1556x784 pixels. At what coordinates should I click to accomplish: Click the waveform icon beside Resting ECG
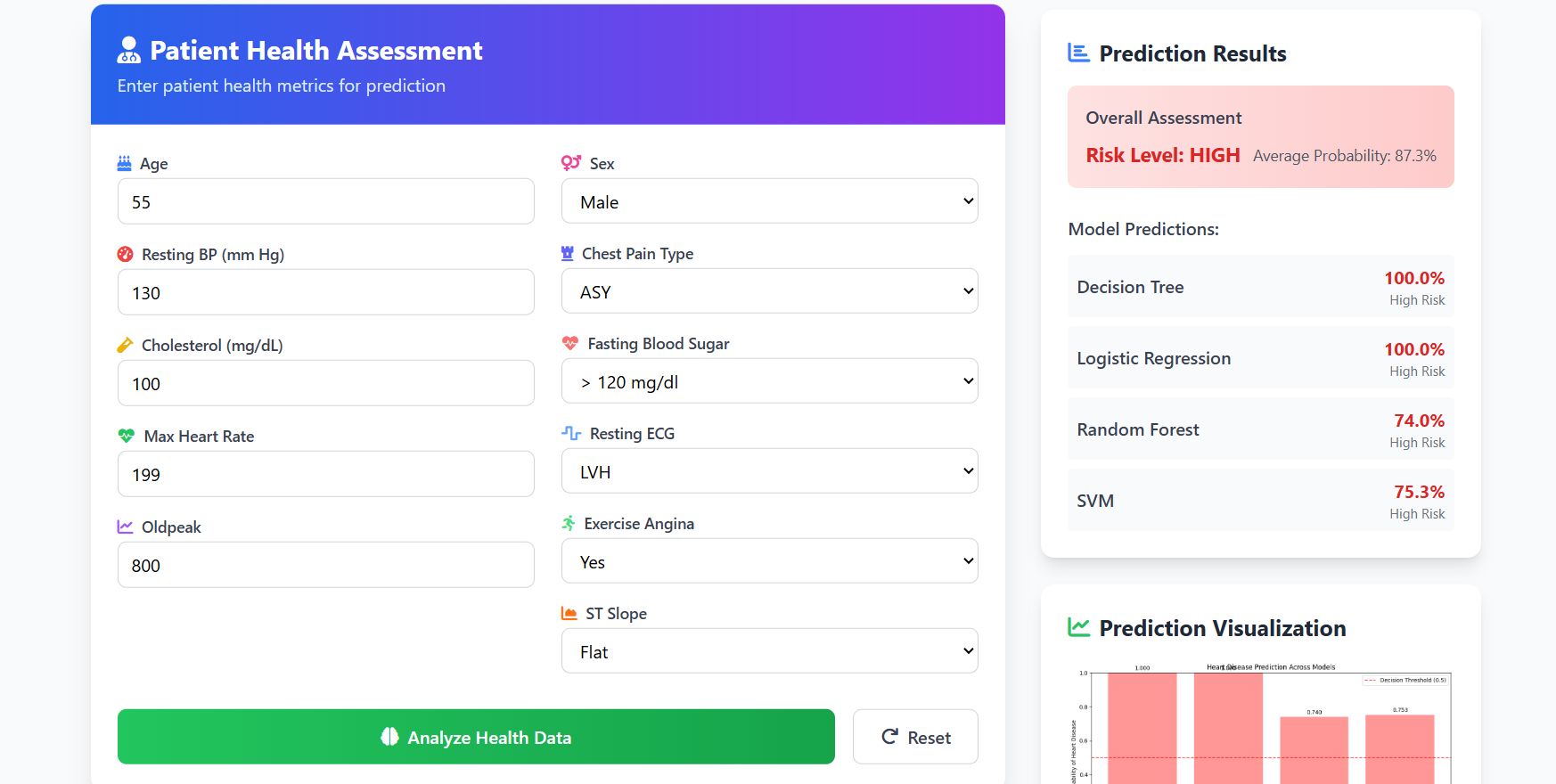(571, 434)
